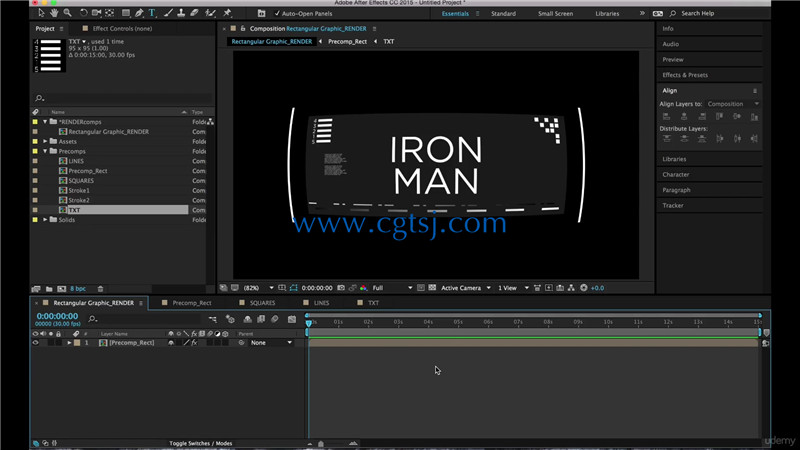
Task: Open the Tracker panel
Action: tap(672, 206)
